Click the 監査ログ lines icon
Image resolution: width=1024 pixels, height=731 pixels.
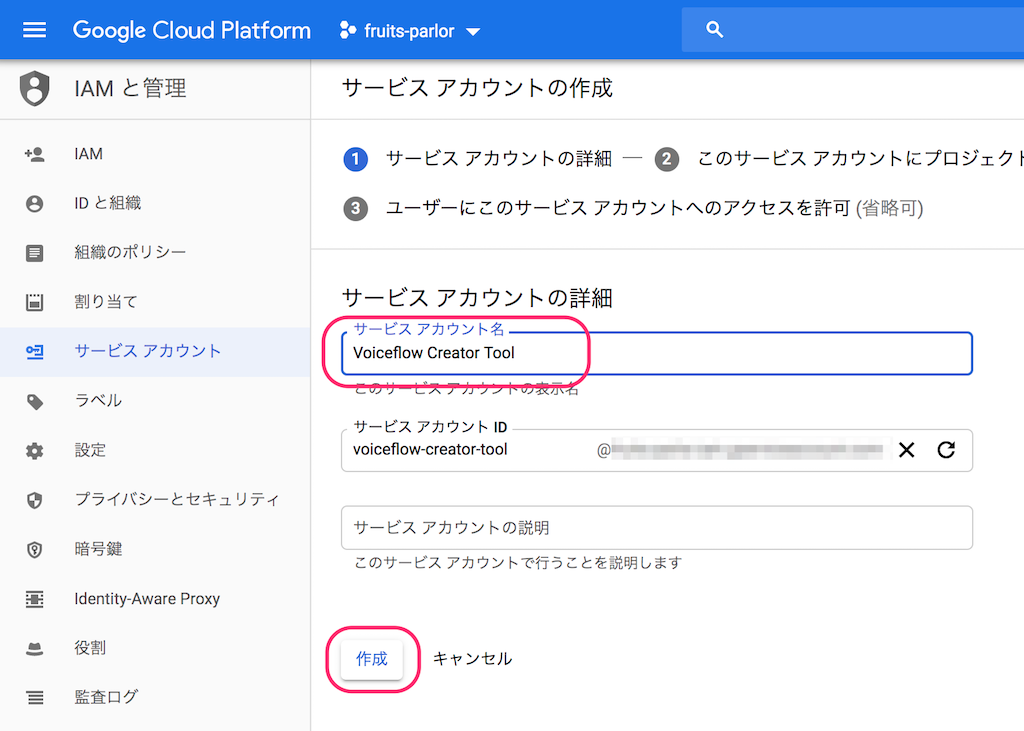35,698
